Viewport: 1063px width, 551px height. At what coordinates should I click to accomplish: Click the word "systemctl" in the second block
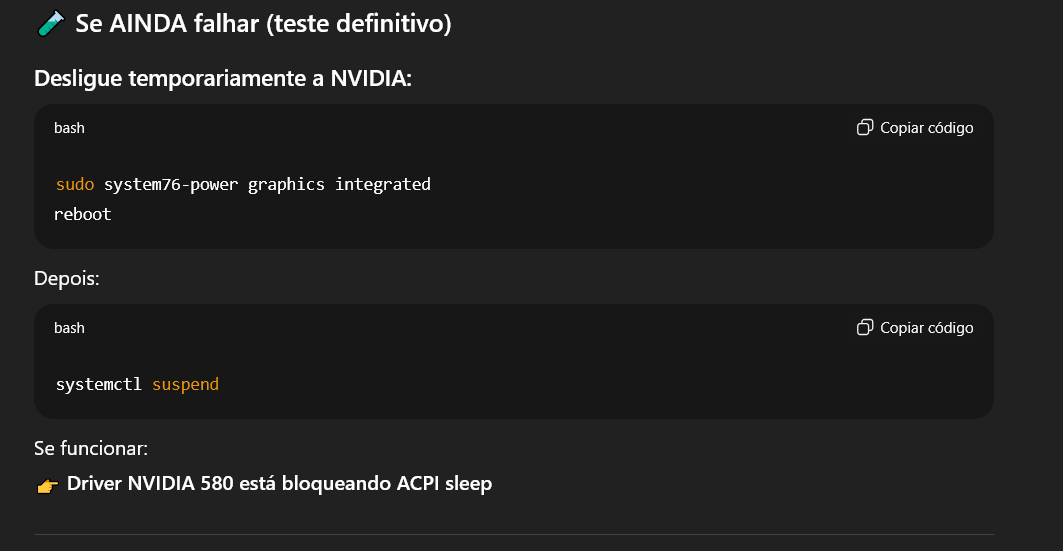coord(99,384)
